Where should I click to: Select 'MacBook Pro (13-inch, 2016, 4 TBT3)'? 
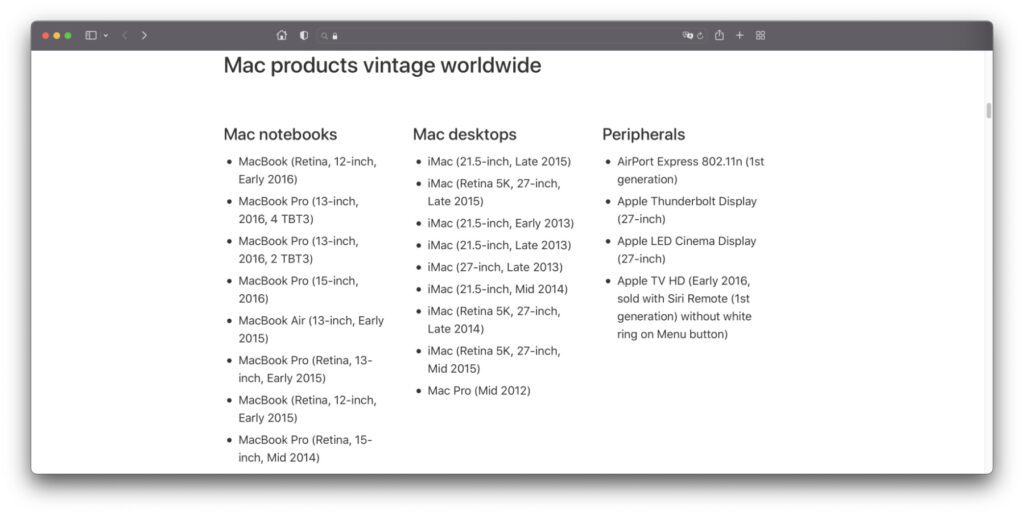coord(298,210)
